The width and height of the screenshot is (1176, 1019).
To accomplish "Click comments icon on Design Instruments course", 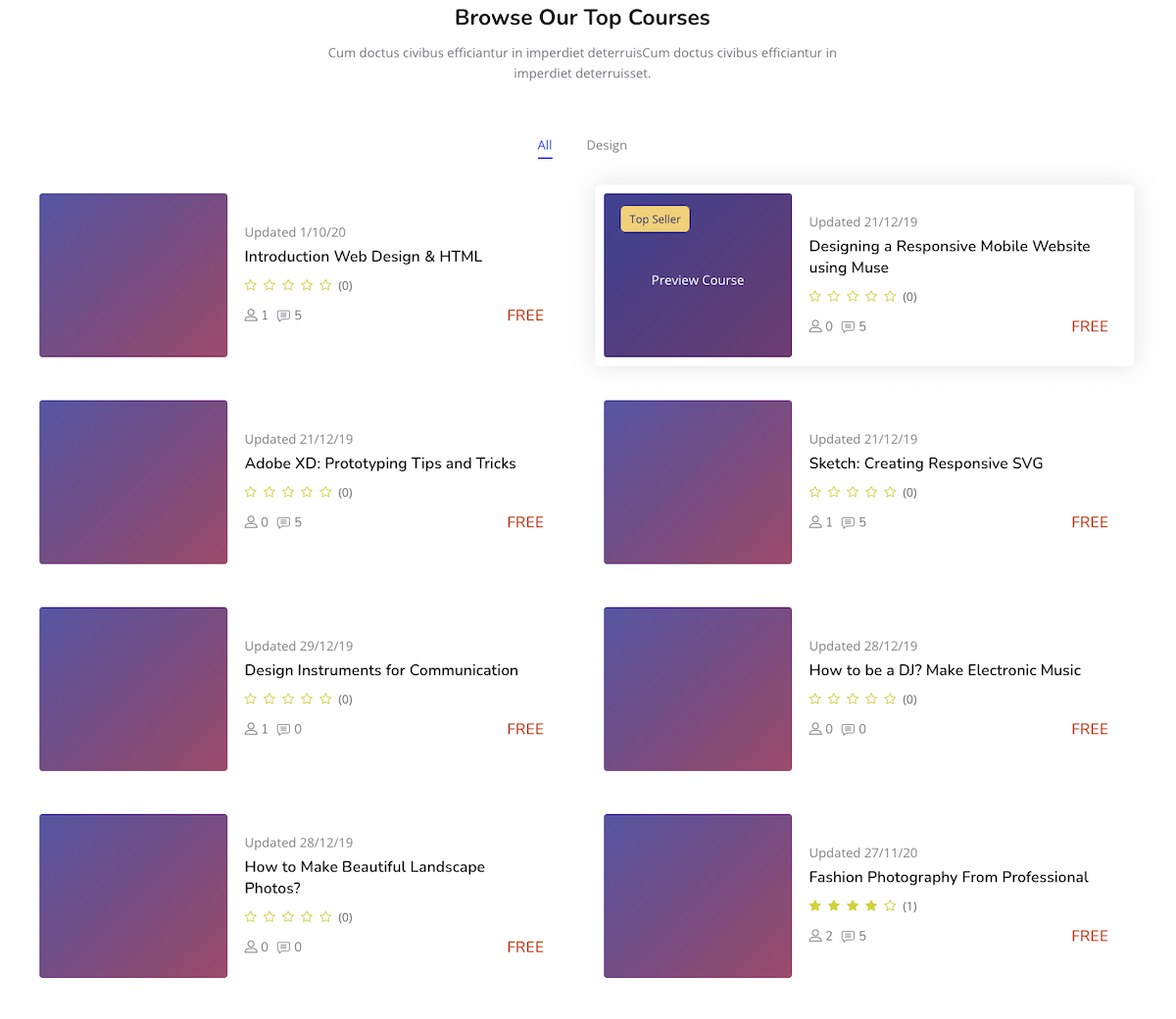I will click(x=283, y=729).
